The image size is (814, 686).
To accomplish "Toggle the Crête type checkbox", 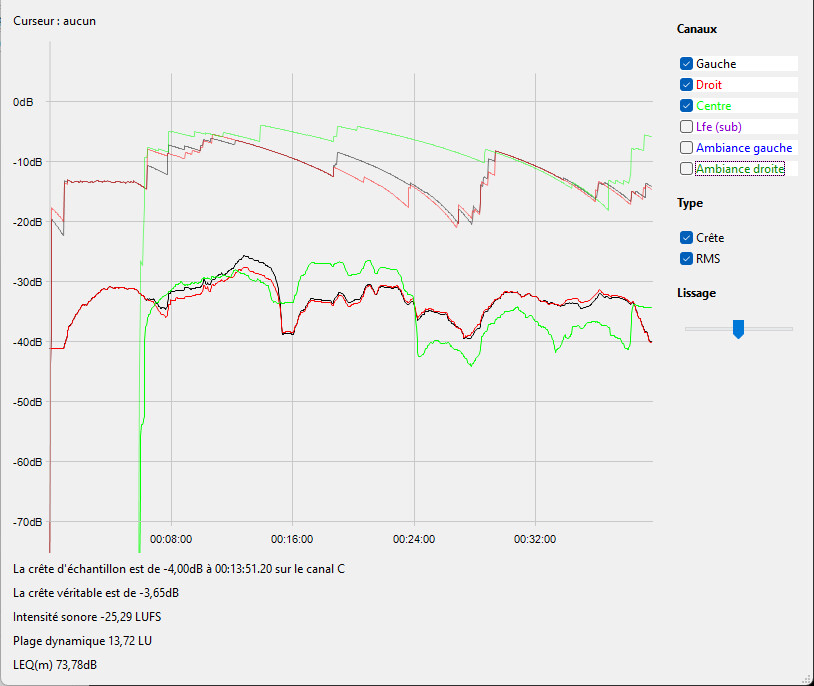I will (x=686, y=238).
